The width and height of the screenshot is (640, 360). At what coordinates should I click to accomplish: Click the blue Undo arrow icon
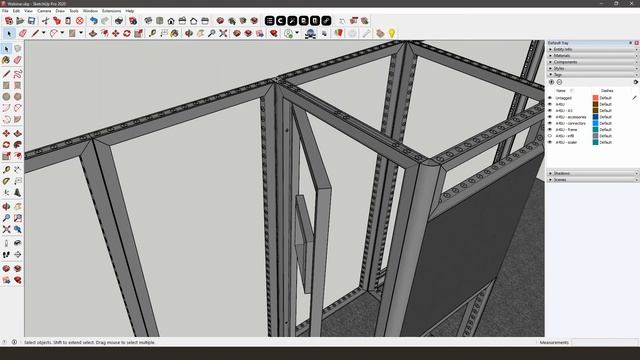93,20
